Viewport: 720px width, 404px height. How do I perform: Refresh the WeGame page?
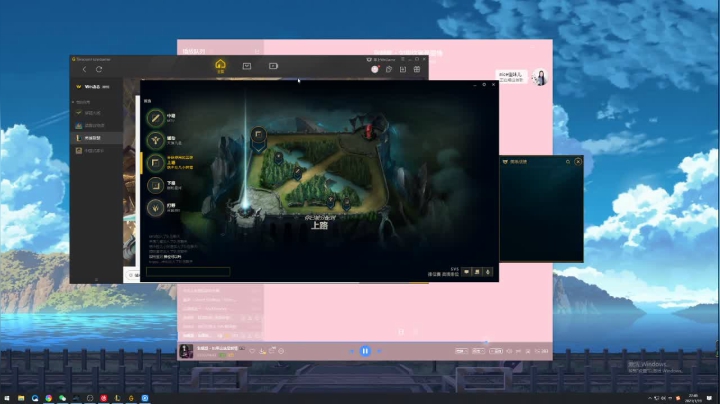click(99, 69)
